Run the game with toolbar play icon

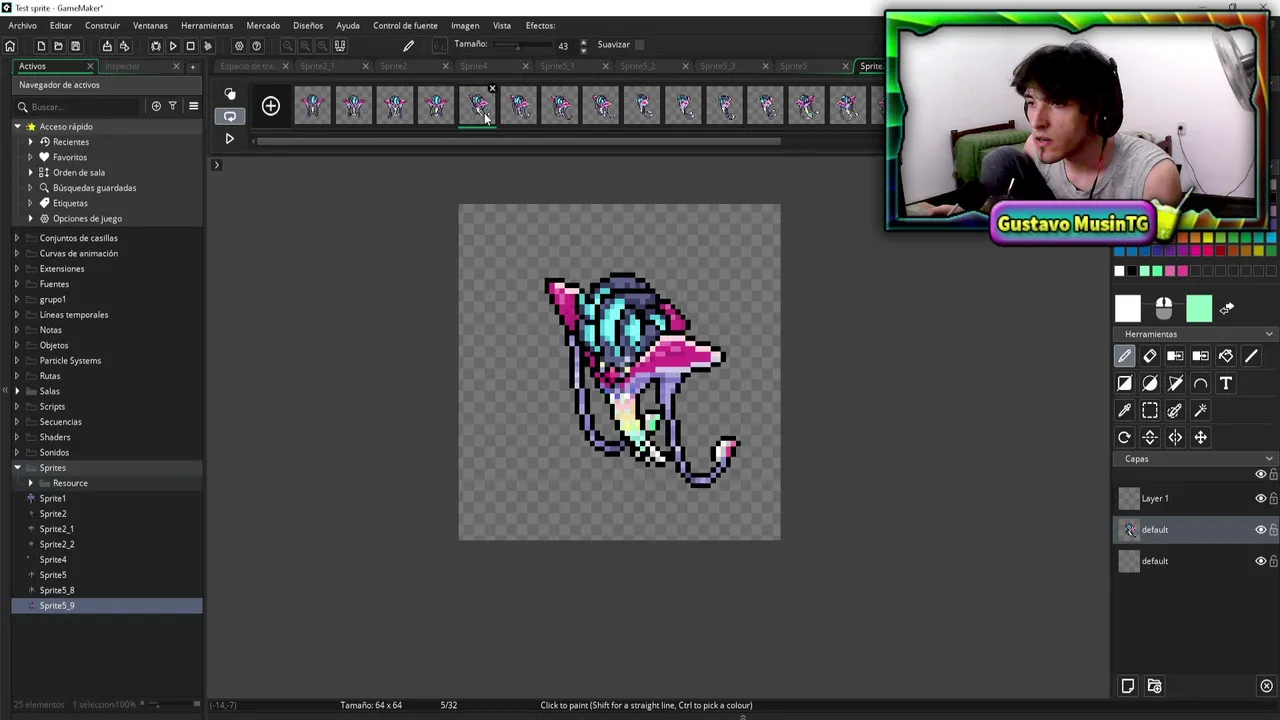click(173, 46)
